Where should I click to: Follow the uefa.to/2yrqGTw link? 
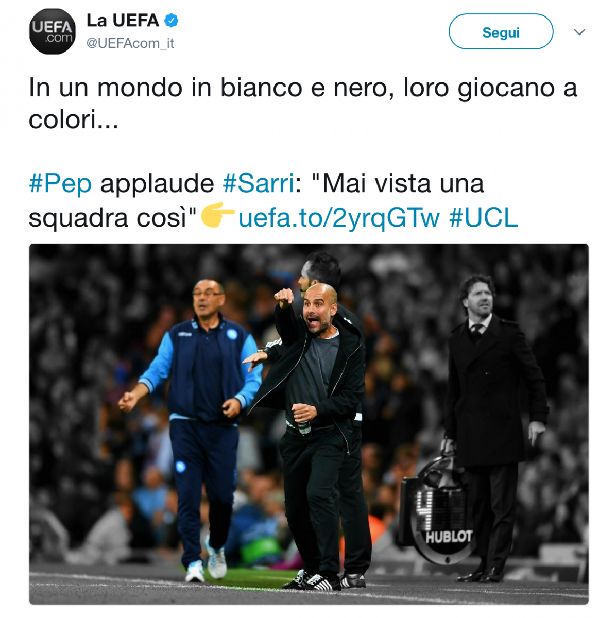[339, 218]
